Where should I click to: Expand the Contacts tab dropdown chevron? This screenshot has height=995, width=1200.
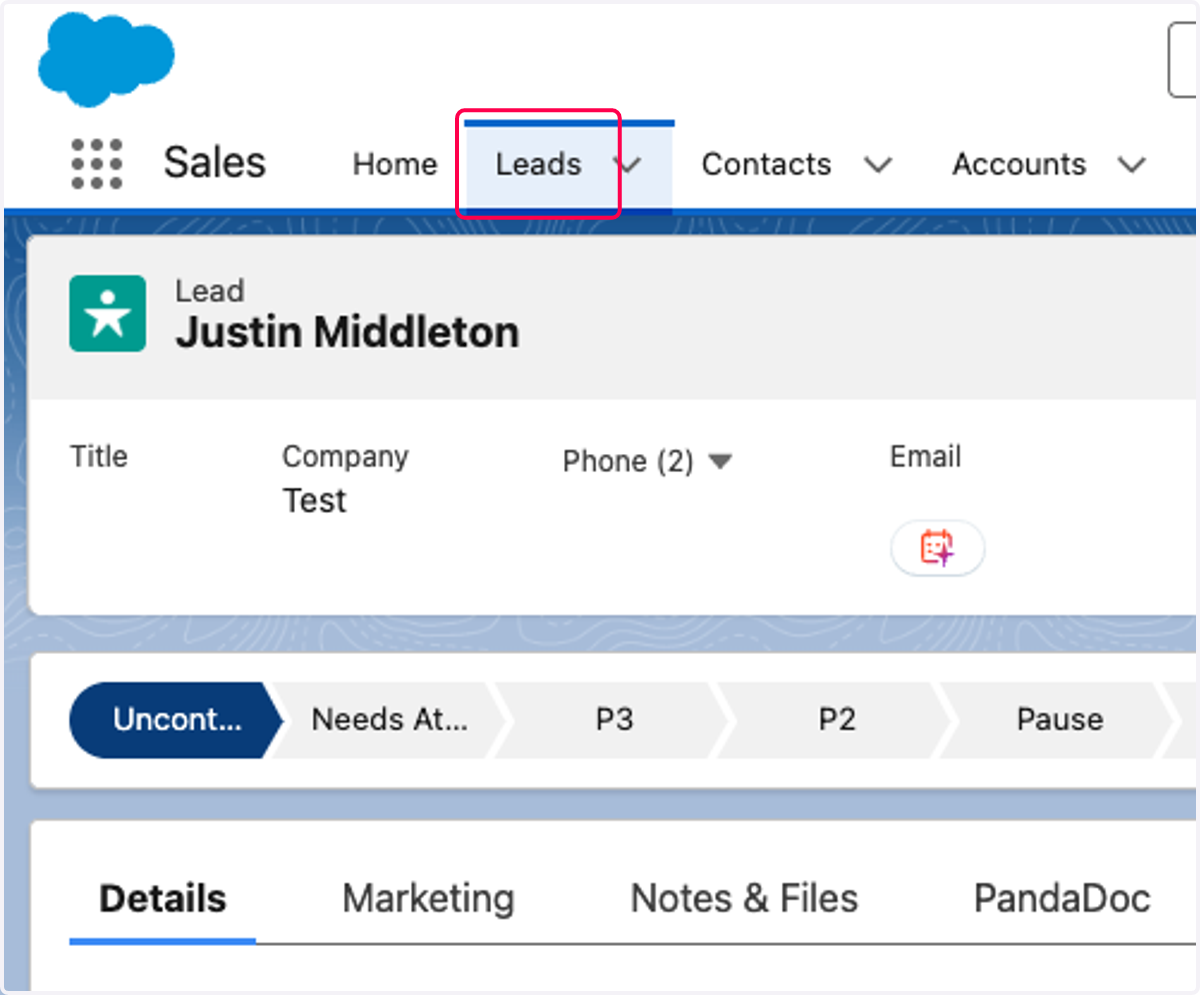pos(878,165)
